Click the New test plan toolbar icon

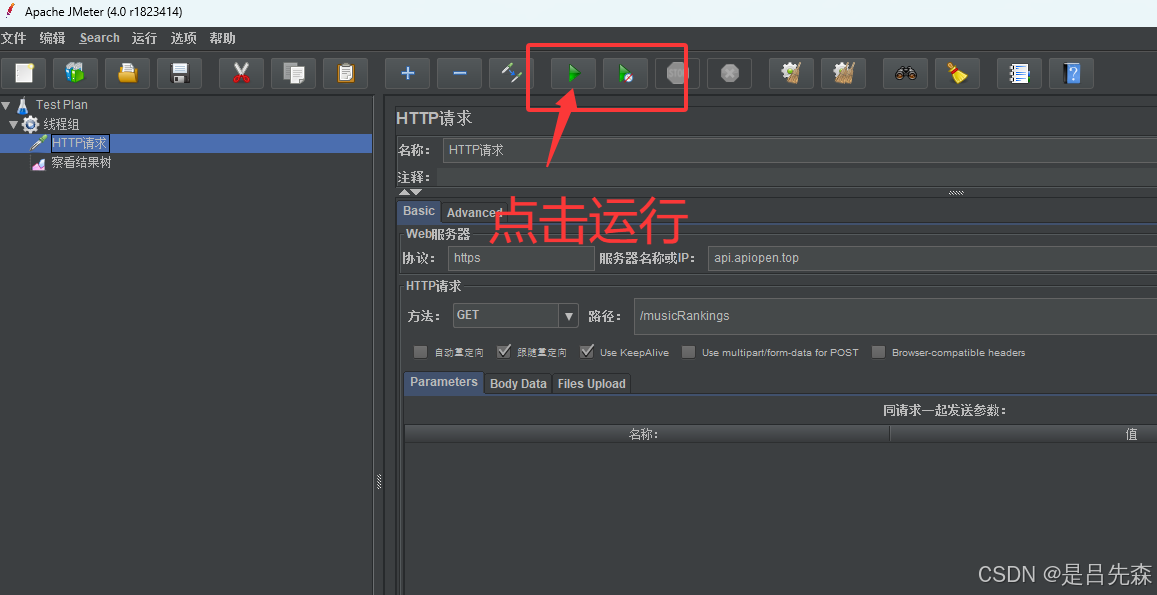(24, 73)
